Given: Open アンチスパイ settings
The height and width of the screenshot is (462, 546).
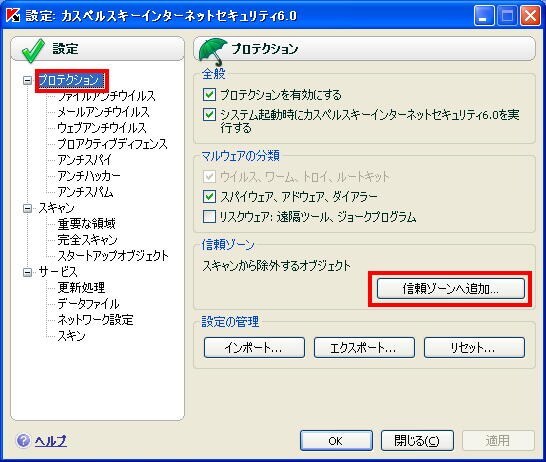Looking at the screenshot, I should tap(84, 160).
